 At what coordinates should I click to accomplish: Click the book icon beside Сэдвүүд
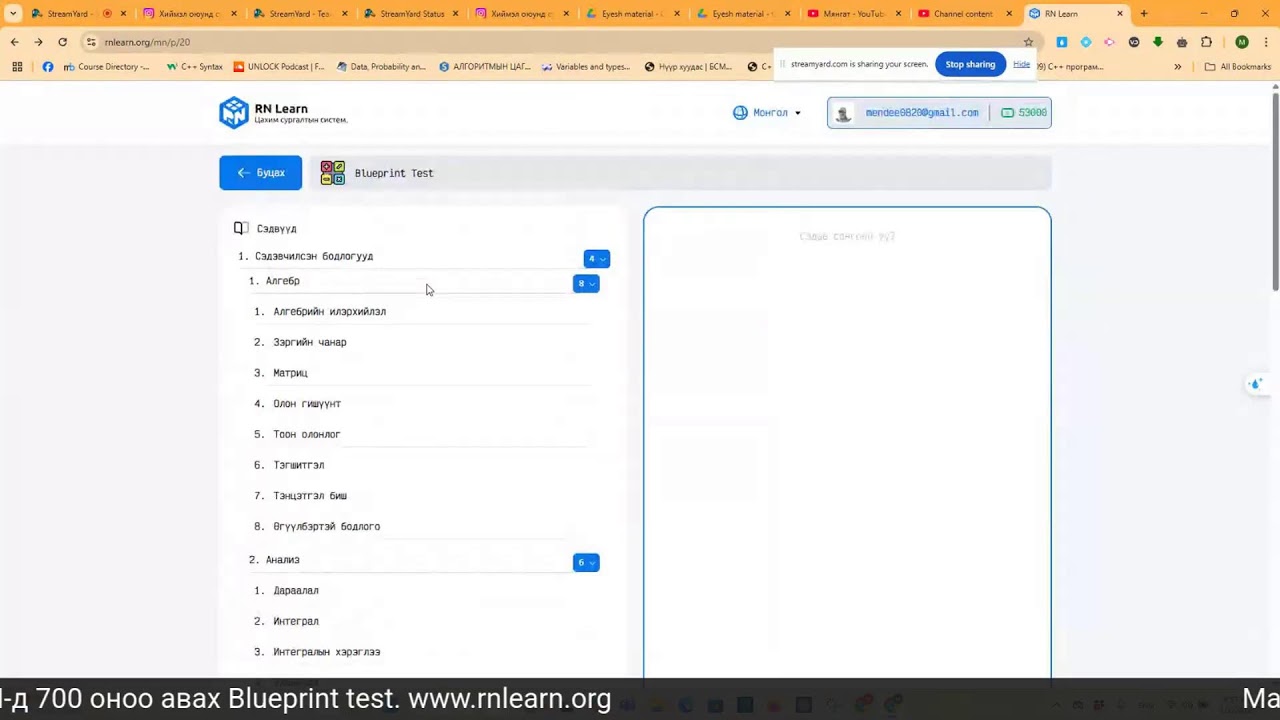point(241,228)
